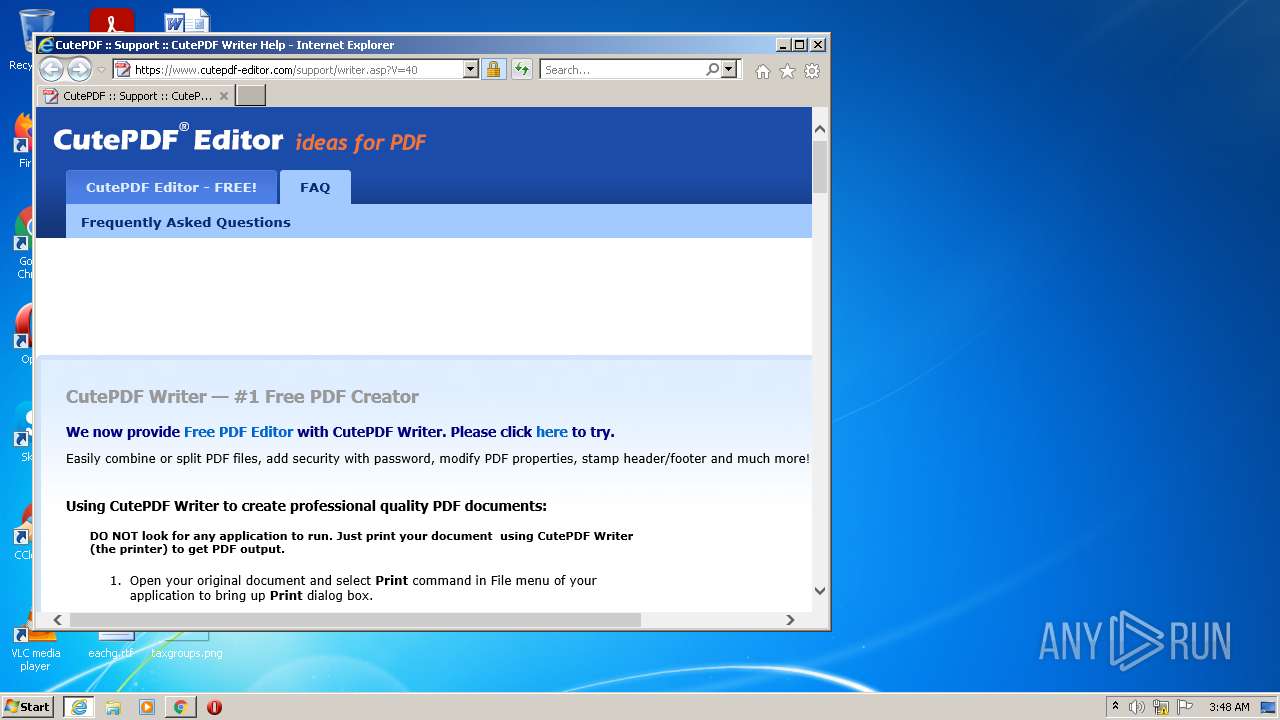Open Windows Explorer from the taskbar
Screen dimensions: 1280x720
[x=113, y=707]
